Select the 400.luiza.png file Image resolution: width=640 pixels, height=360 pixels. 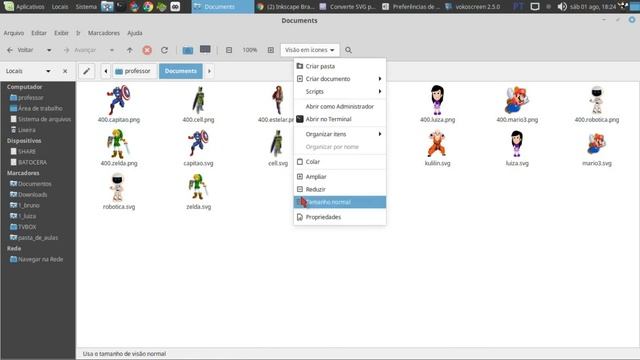point(438,104)
